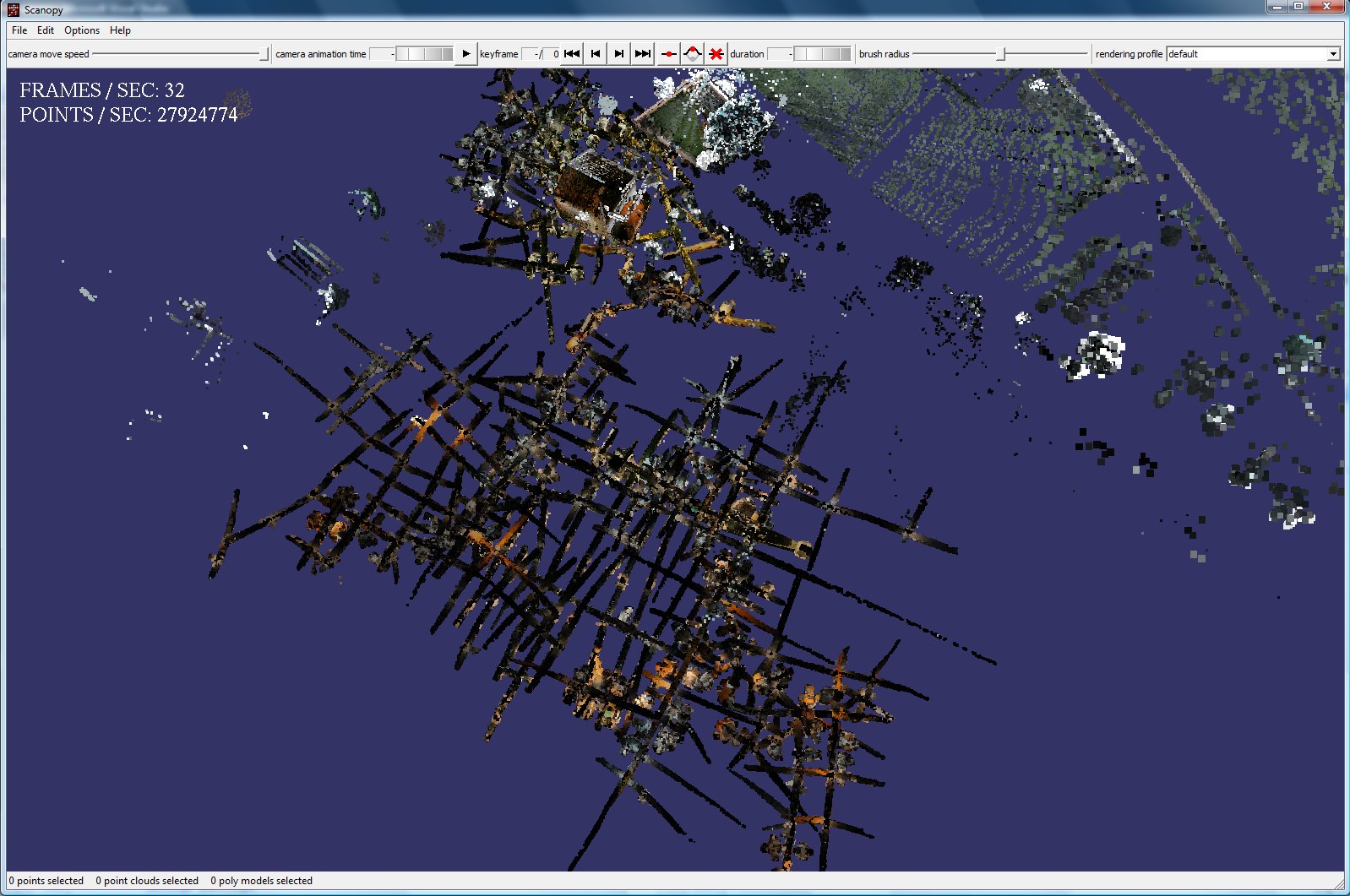Screen dimensions: 1350x896
Task: Maximize the Scanopy window
Action: 1298,7
